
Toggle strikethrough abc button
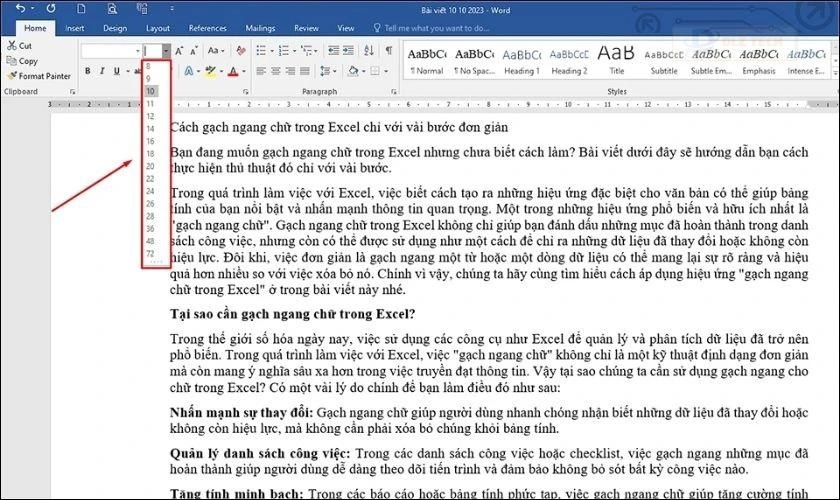click(138, 71)
